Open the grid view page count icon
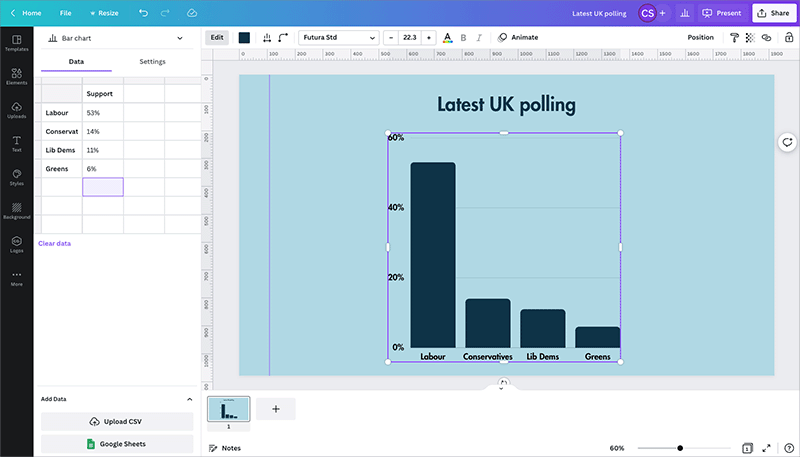The image size is (800, 457). 747,448
